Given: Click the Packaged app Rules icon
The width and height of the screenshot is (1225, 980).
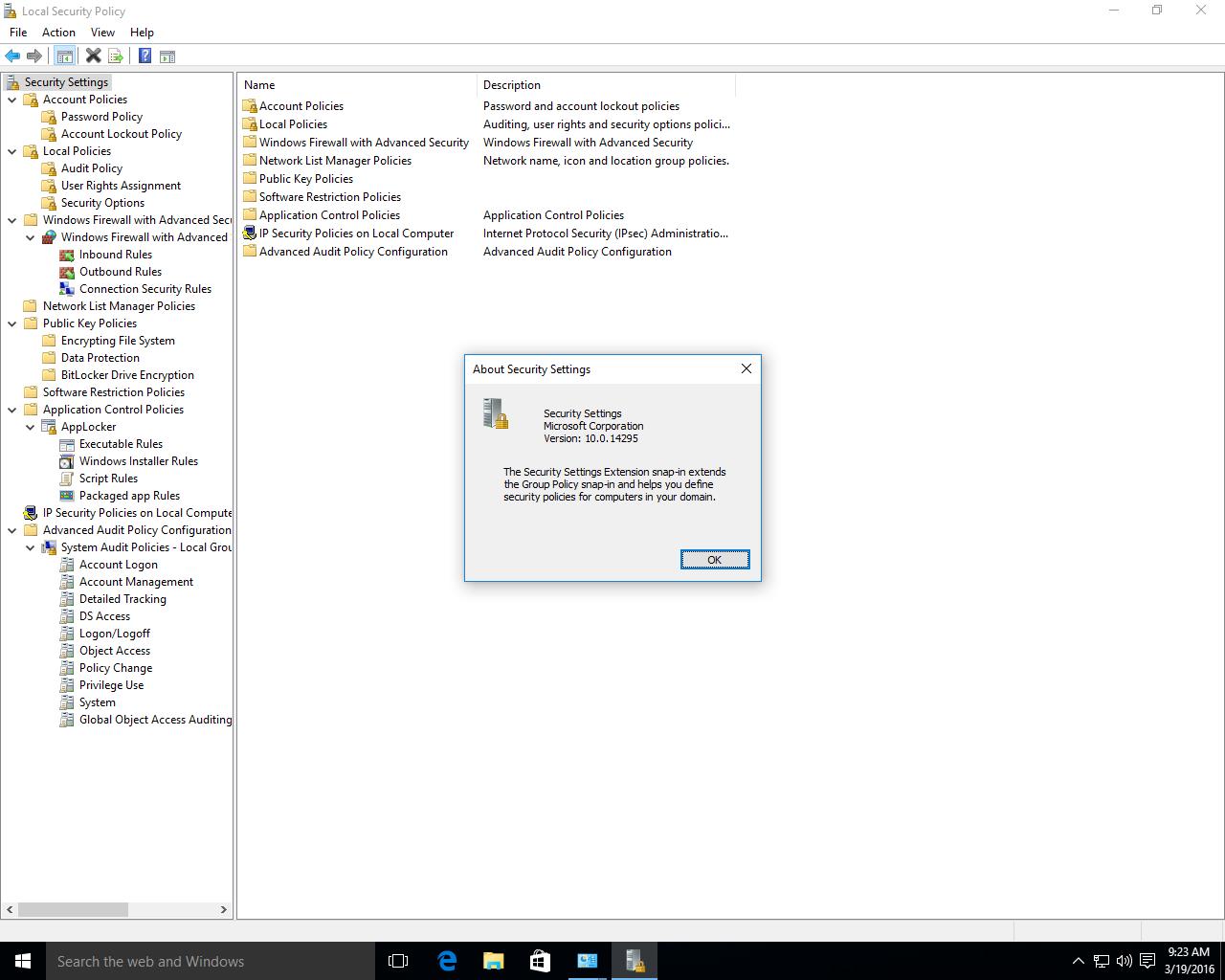Looking at the screenshot, I should click(67, 496).
